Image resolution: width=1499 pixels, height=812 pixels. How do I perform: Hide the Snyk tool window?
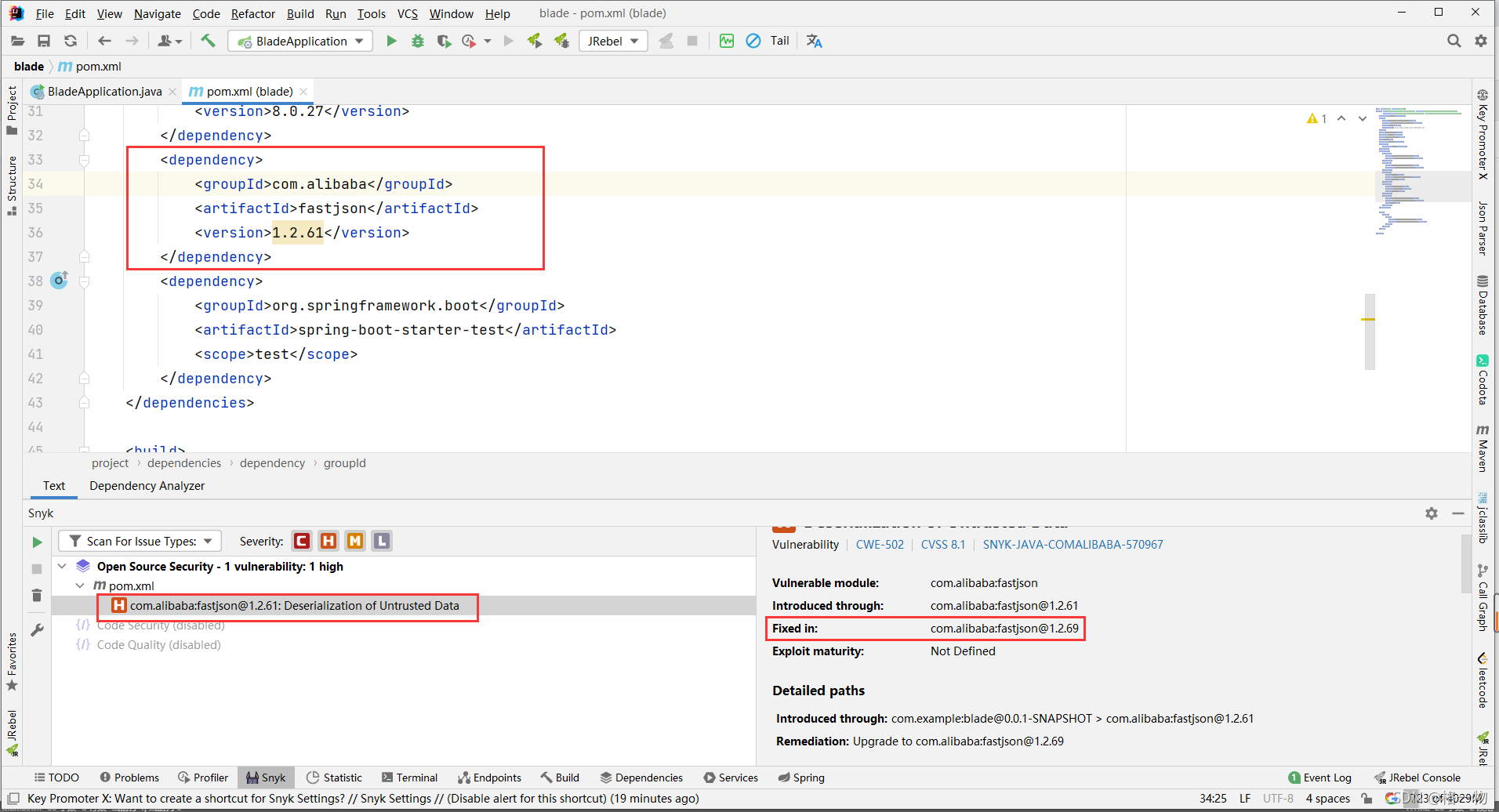point(1458,513)
